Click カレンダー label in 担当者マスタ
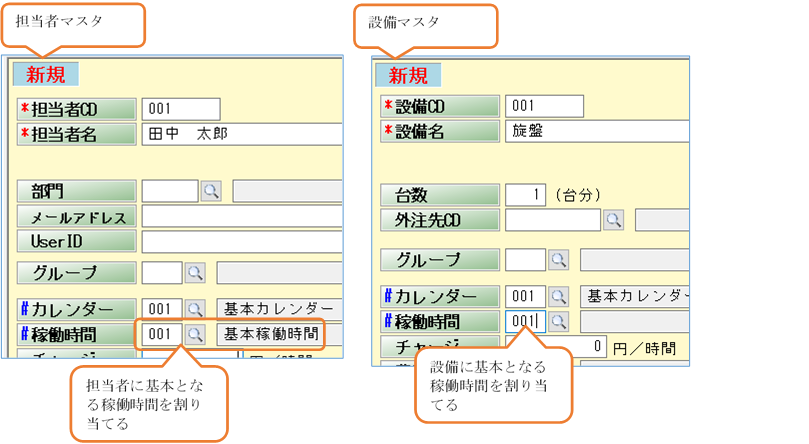Screen dimensions: 809x444 tap(76, 309)
